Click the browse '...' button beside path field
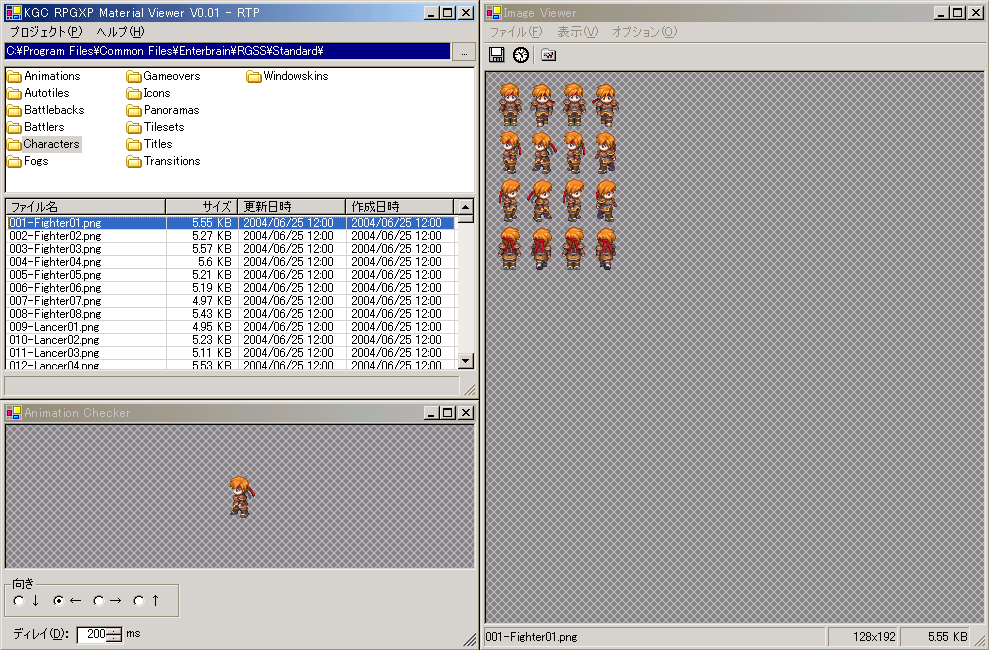The height and width of the screenshot is (650, 989). point(464,51)
